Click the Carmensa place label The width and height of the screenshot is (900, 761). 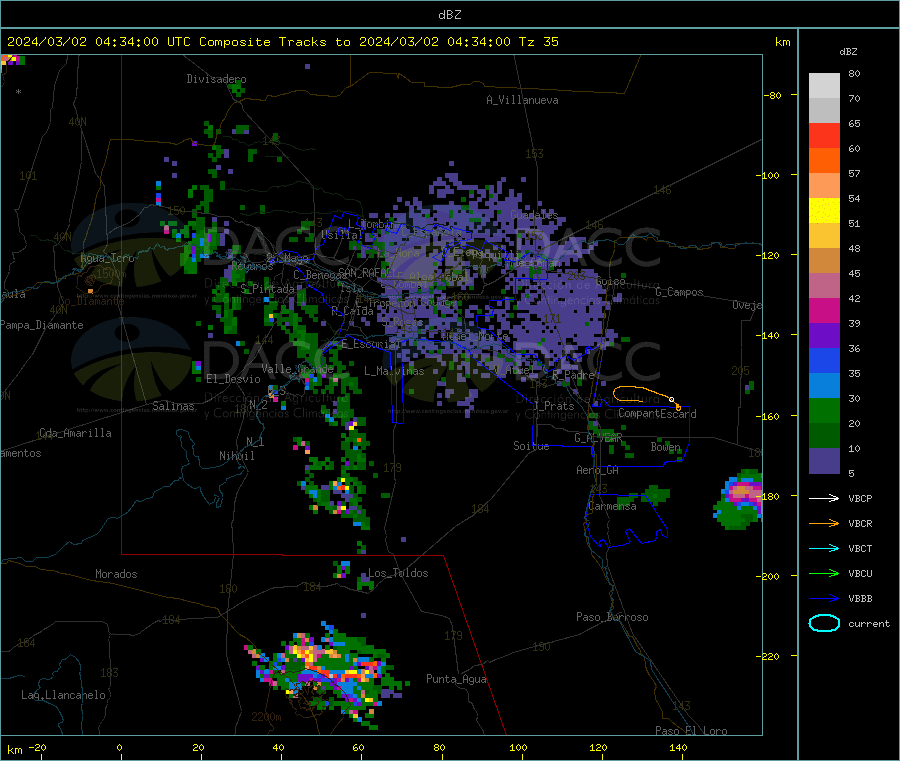tap(612, 506)
